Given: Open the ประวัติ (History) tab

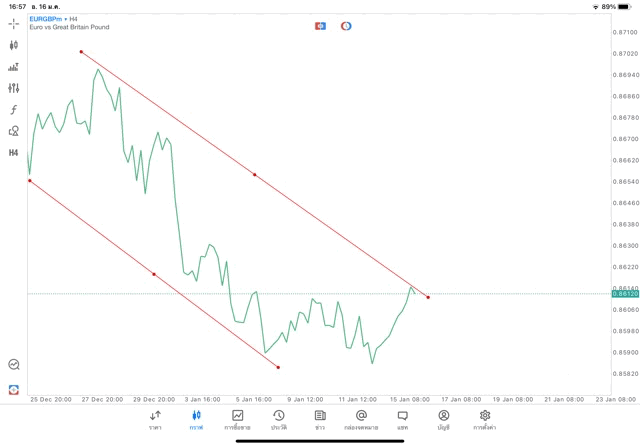Looking at the screenshot, I should pos(278,419).
